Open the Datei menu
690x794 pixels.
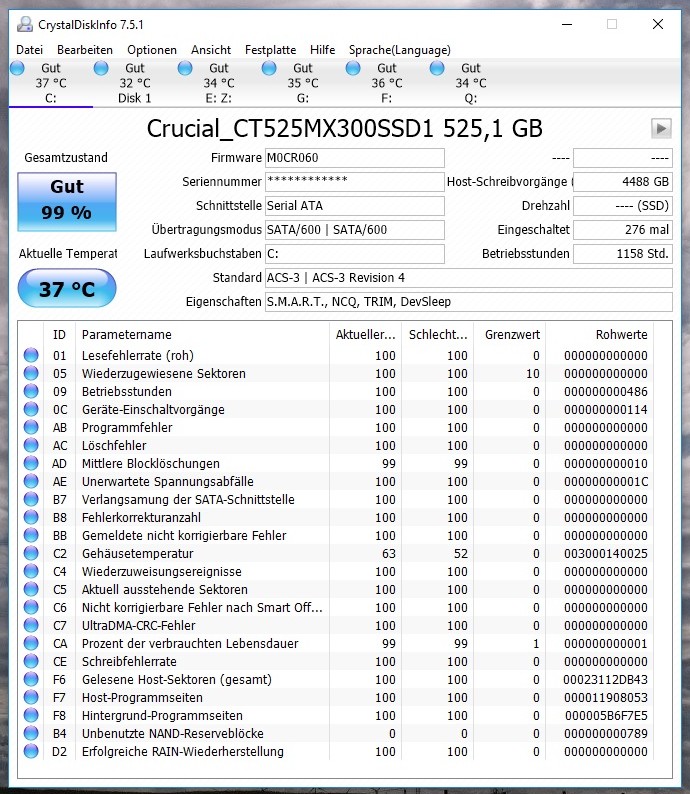[x=29, y=50]
